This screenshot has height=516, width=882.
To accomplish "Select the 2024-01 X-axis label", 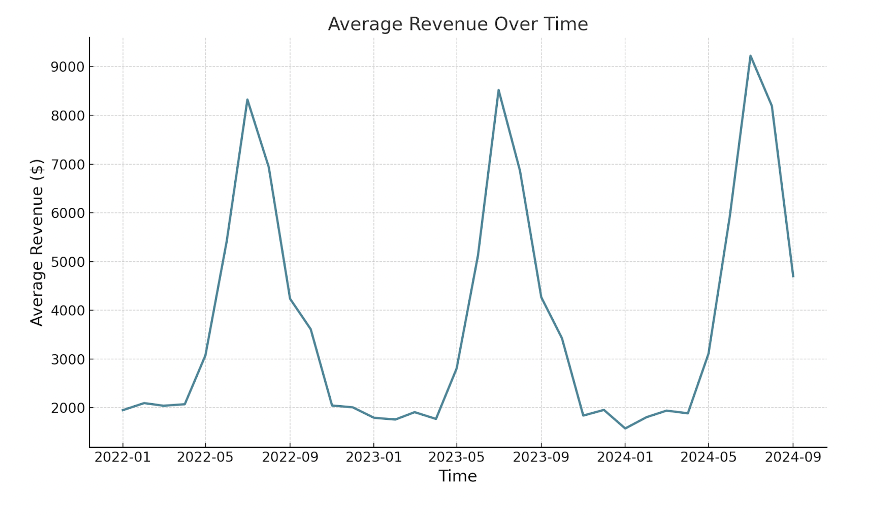I will 625,458.
